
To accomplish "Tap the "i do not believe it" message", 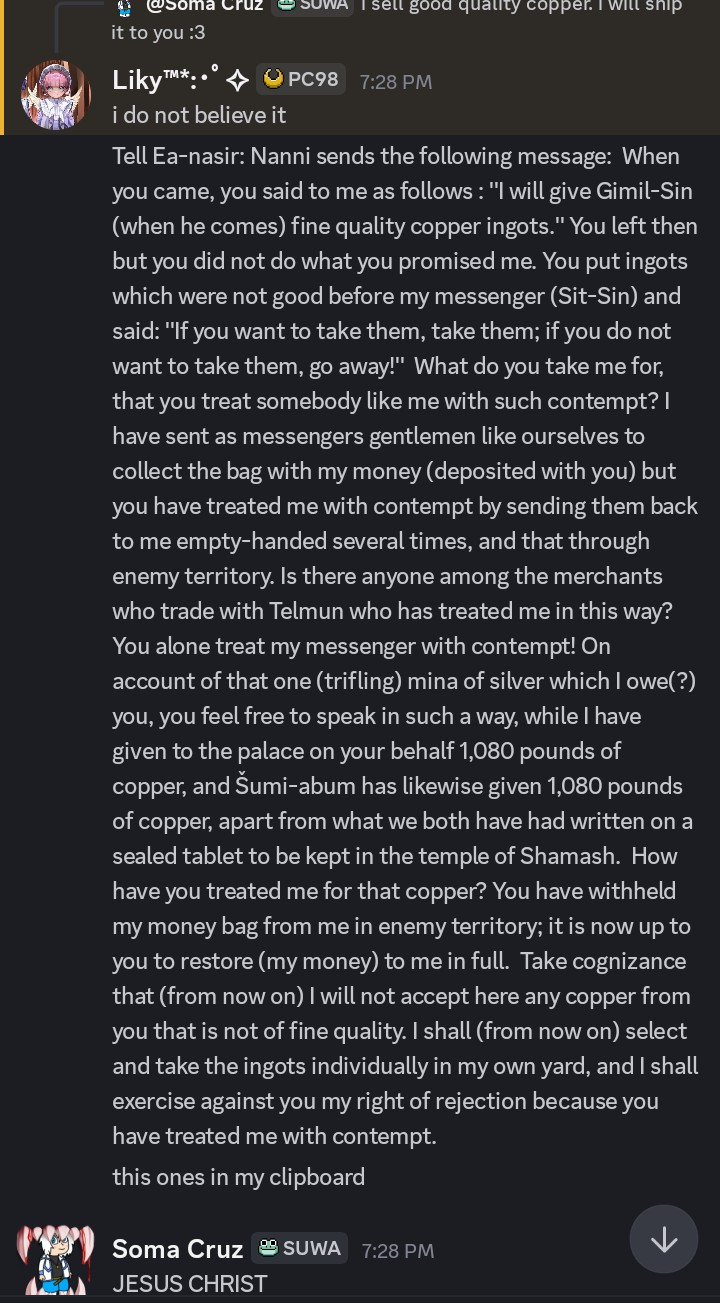I will 199,115.
